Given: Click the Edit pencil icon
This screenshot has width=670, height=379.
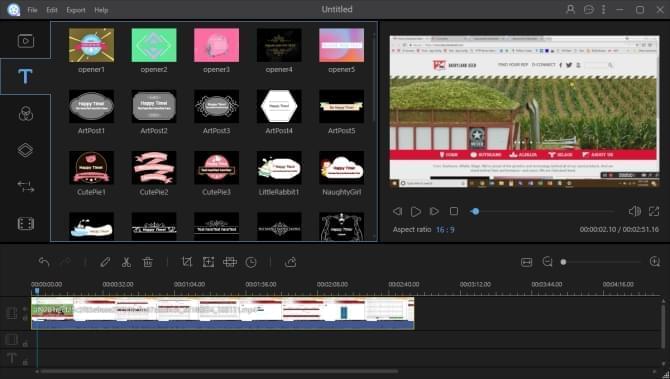Looking at the screenshot, I should pos(105,262).
